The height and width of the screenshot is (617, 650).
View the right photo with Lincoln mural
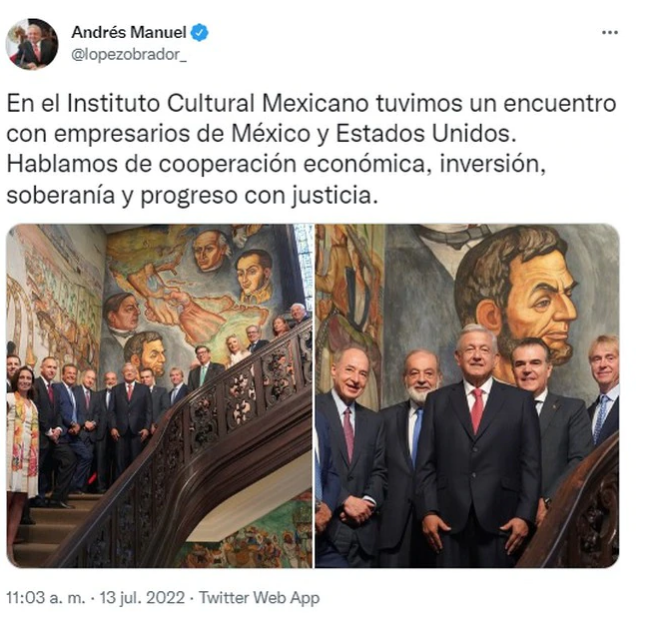pos(467,396)
